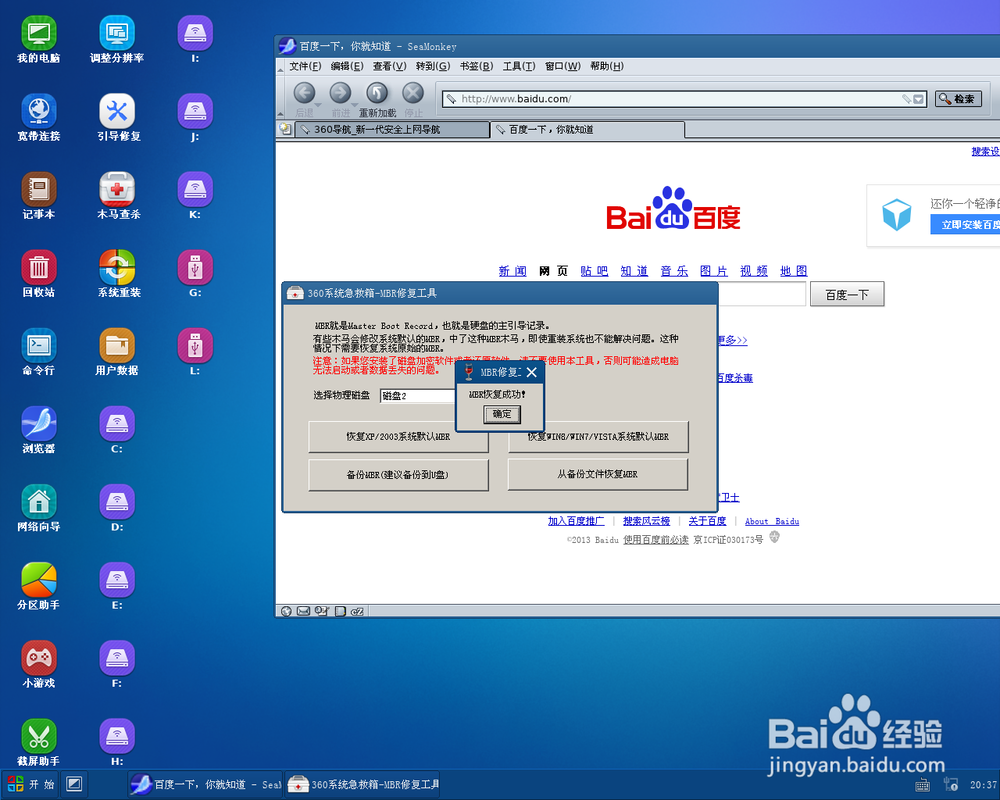This screenshot has height=800, width=1000.
Task: Click SeaMonkey 后退 back button
Action: click(x=304, y=99)
